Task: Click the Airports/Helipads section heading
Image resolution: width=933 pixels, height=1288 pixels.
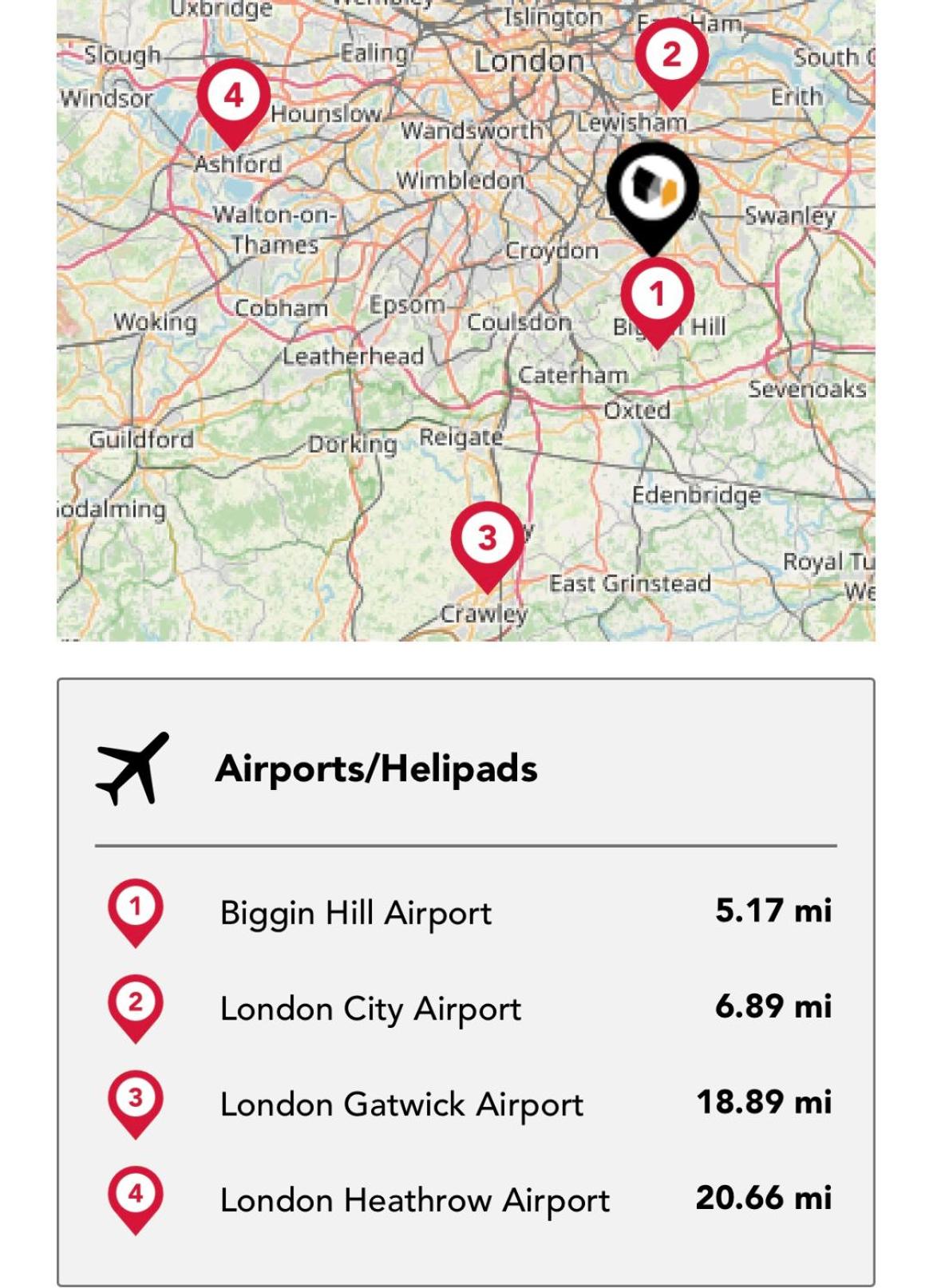Action: [x=377, y=768]
